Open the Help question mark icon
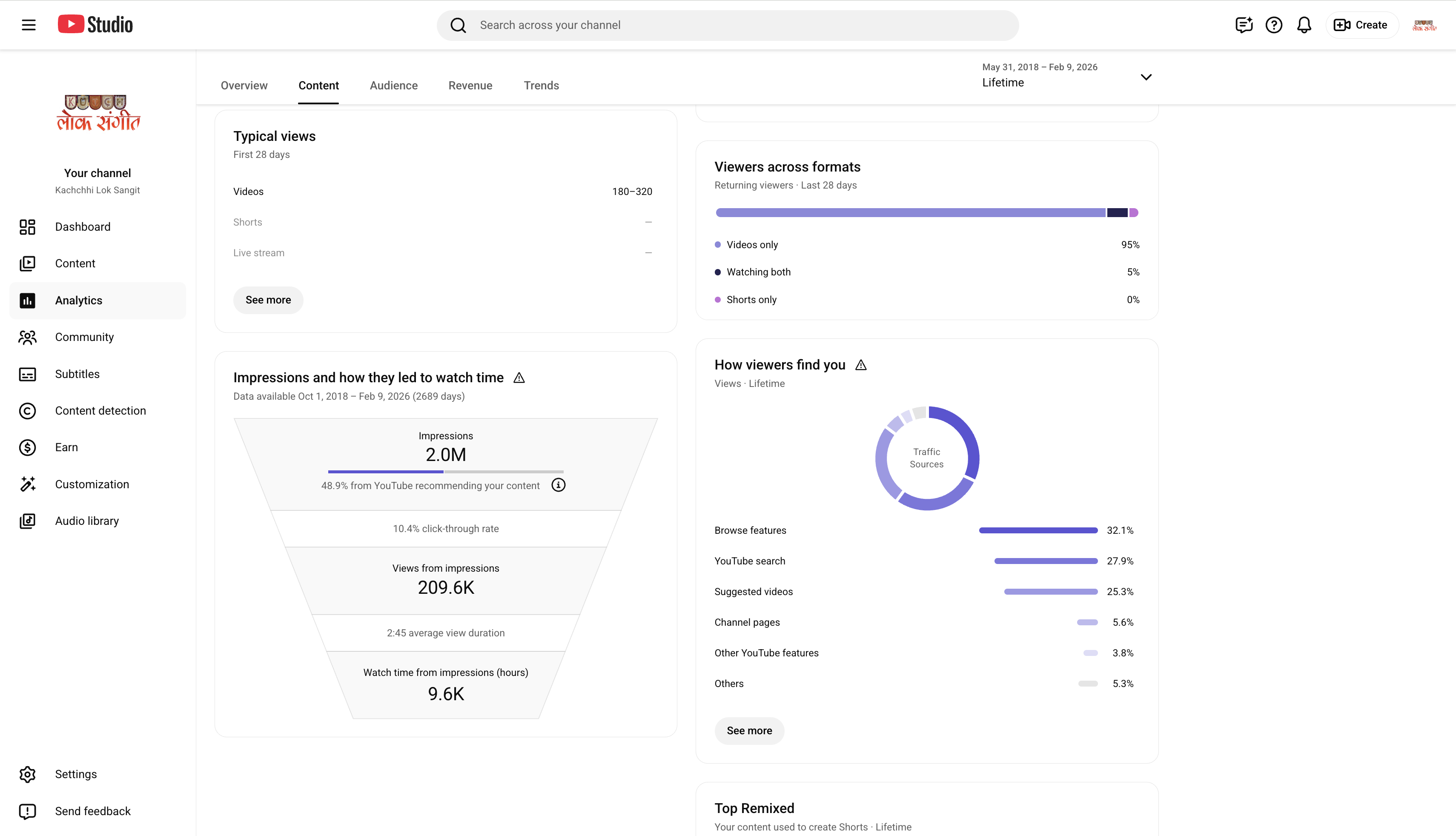1456x836 pixels. (x=1273, y=25)
